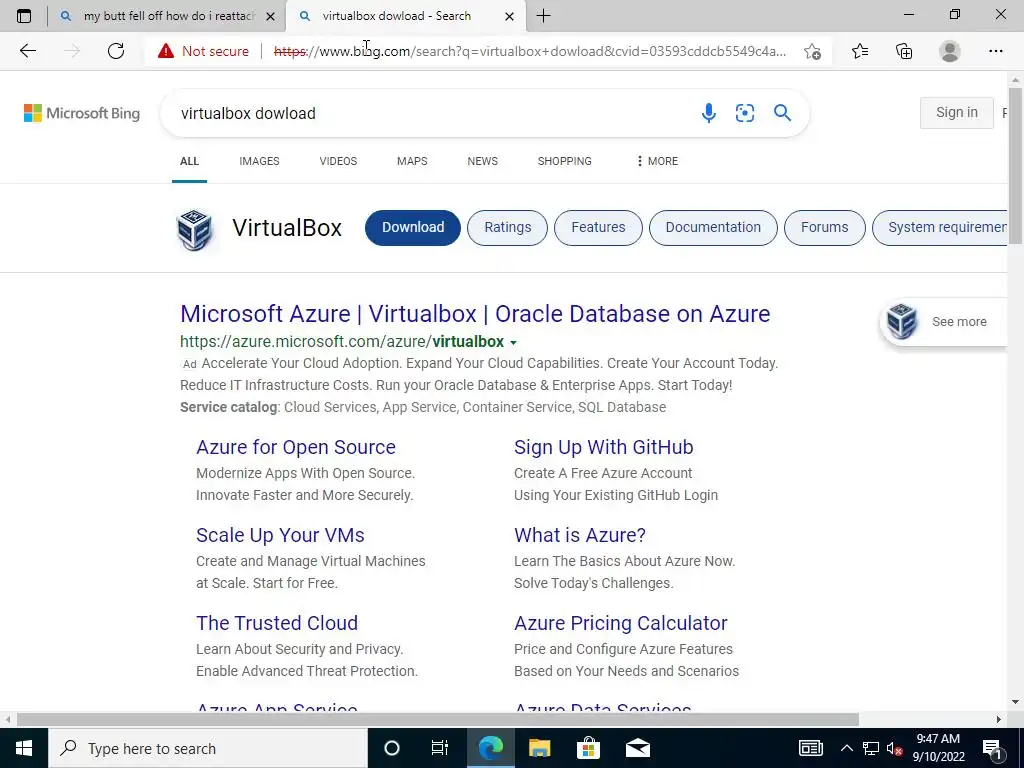Screen dimensions: 1024x768
Task: Click the scroll right arrow
Action: pyautogui.click(x=999, y=719)
